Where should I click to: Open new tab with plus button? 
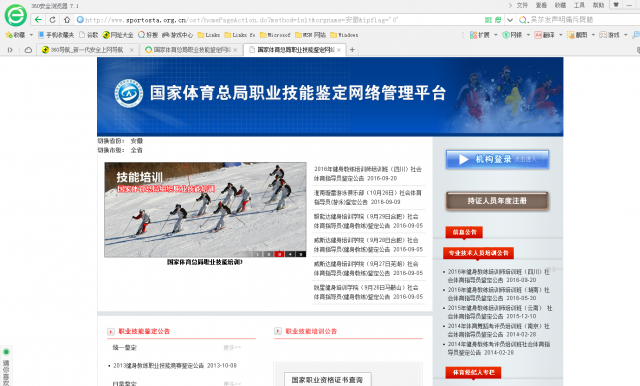click(352, 50)
